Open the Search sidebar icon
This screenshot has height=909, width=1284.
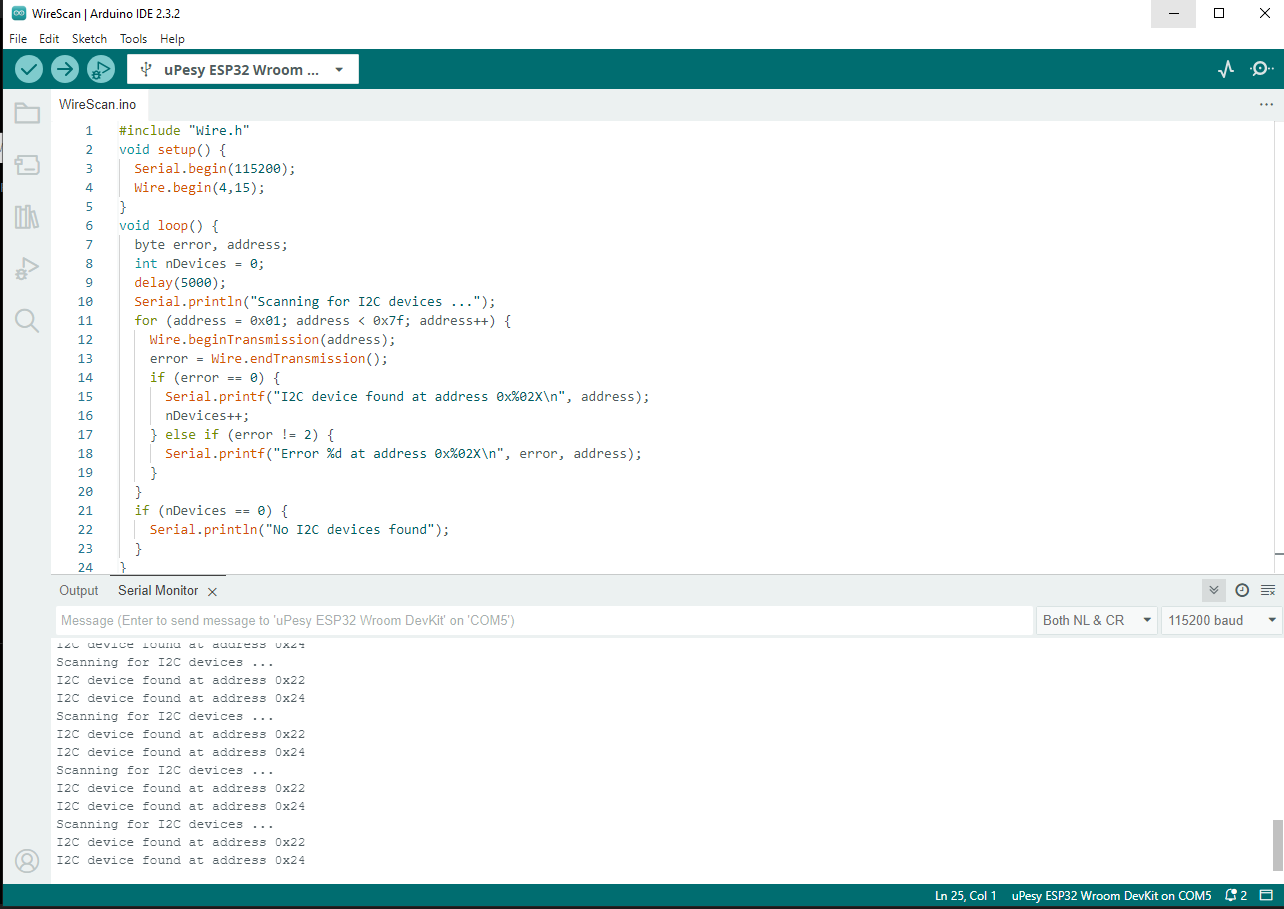(27, 320)
